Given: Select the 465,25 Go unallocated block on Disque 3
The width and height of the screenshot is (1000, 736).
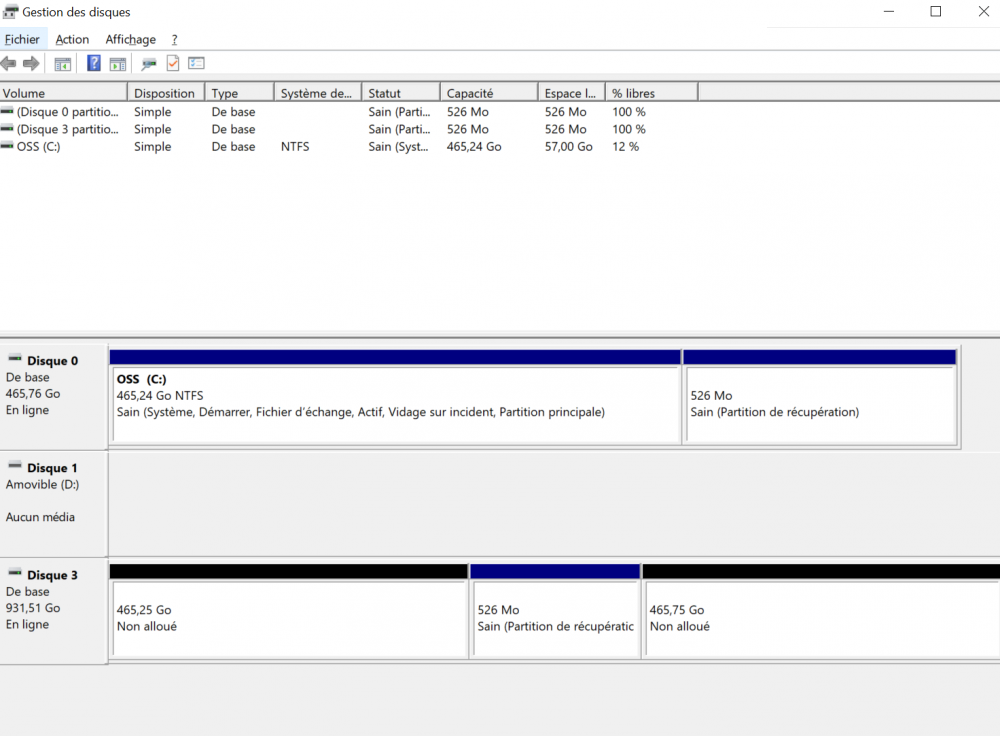Looking at the screenshot, I should tap(289, 618).
